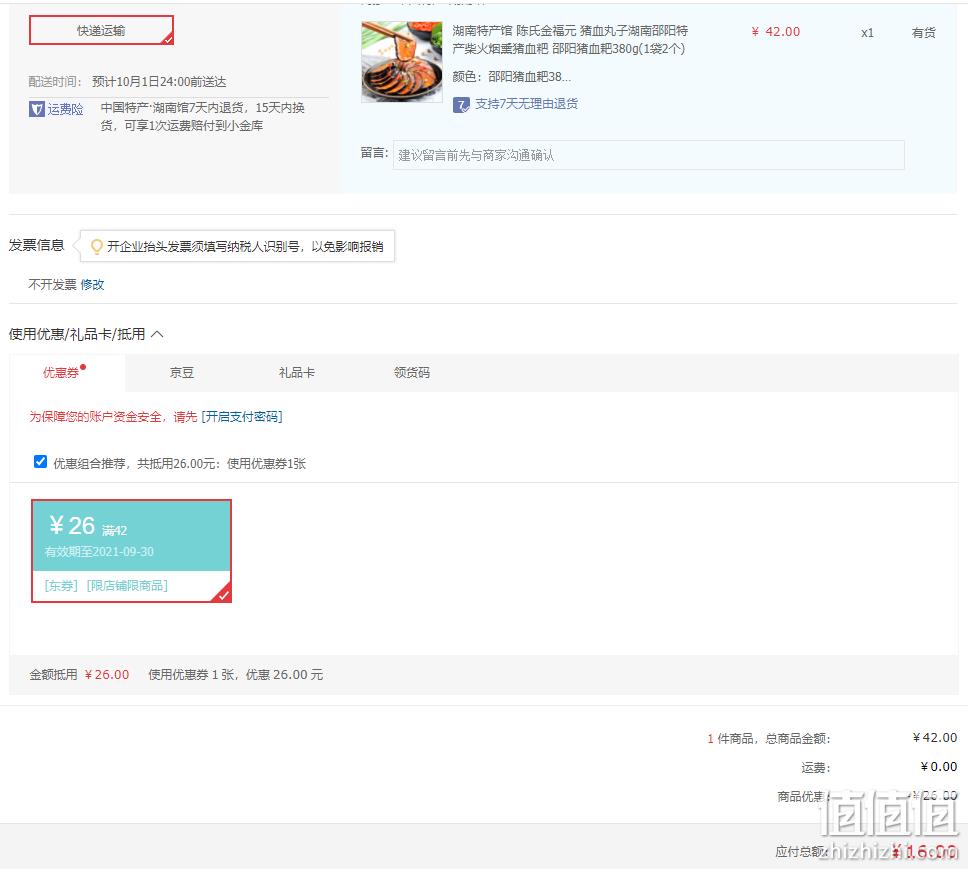Switch to the 礼品卡 tab

point(296,373)
